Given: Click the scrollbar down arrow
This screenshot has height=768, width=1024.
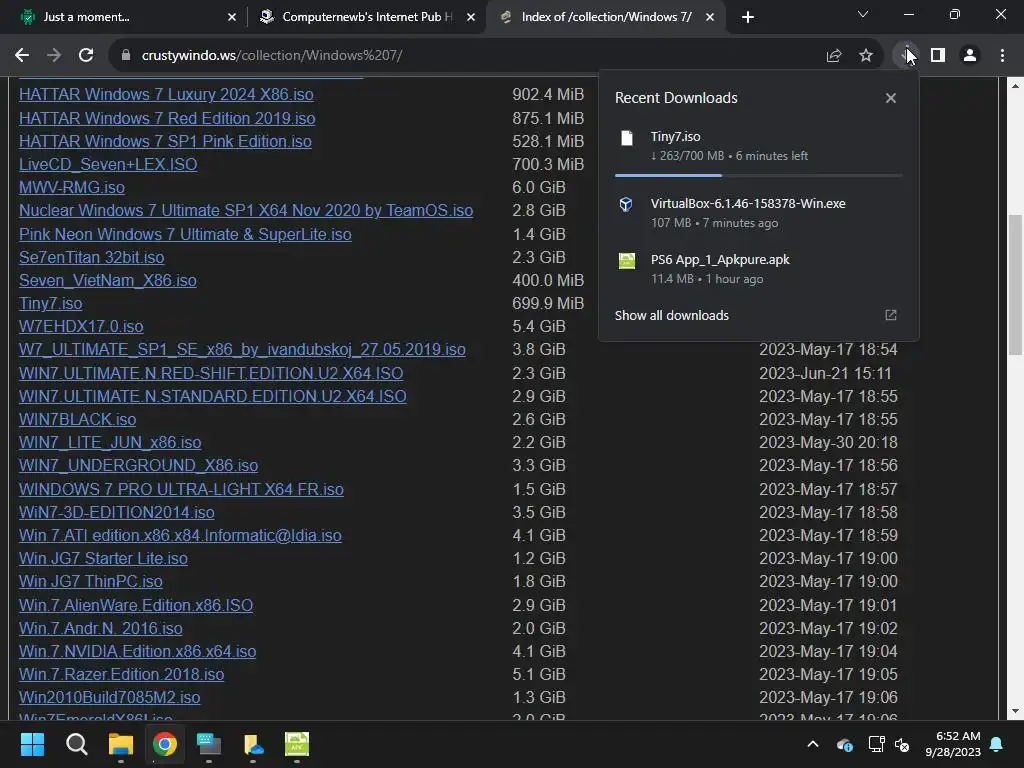Looking at the screenshot, I should tap(1015, 711).
